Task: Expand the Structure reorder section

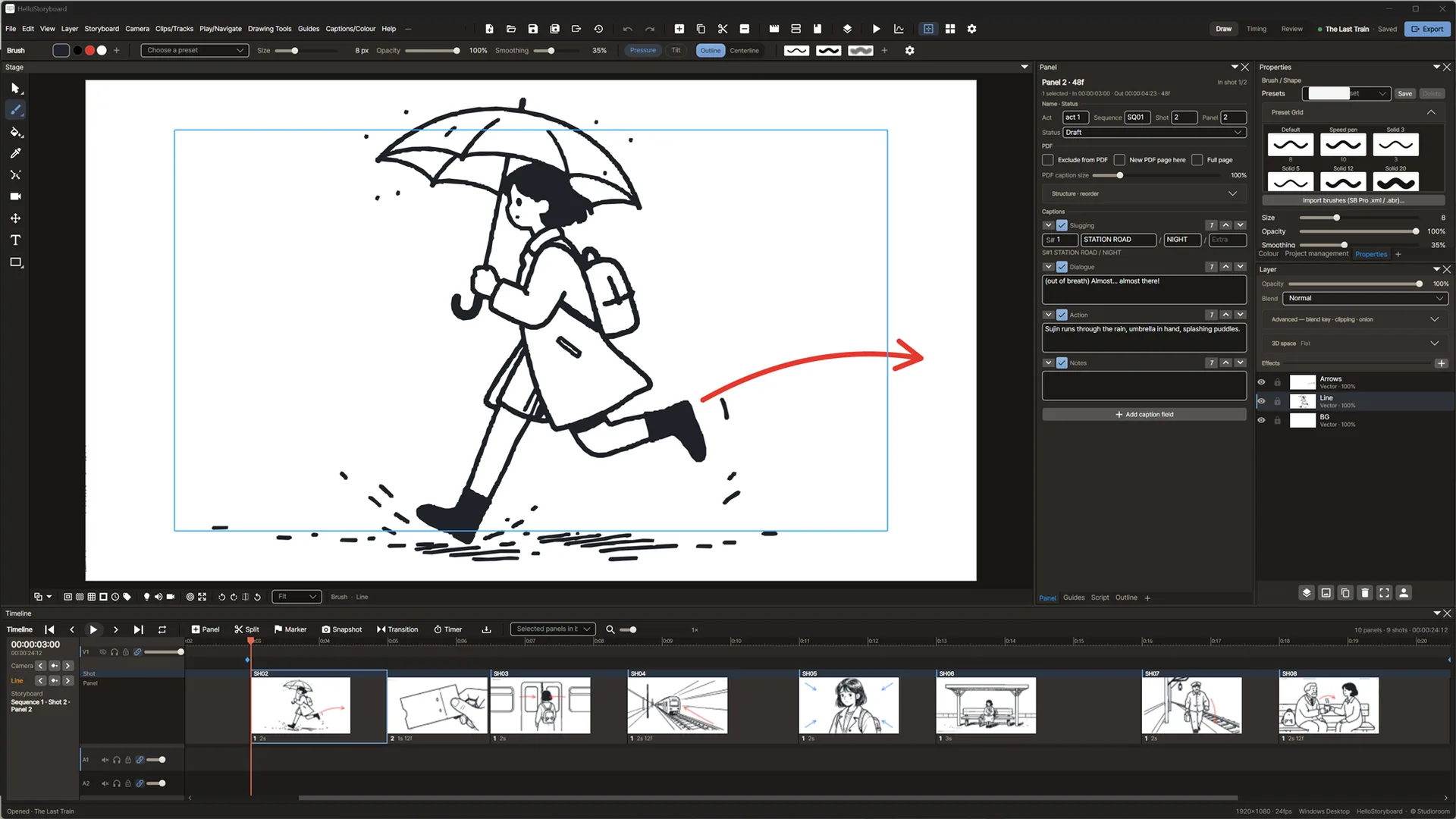Action: [1144, 194]
